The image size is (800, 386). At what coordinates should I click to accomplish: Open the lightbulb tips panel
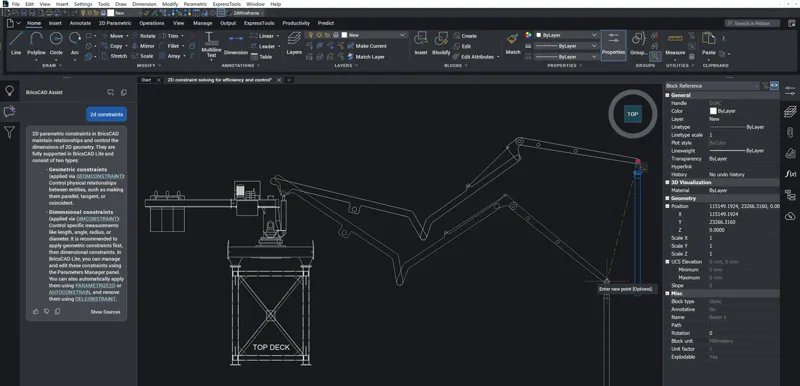[x=9, y=91]
